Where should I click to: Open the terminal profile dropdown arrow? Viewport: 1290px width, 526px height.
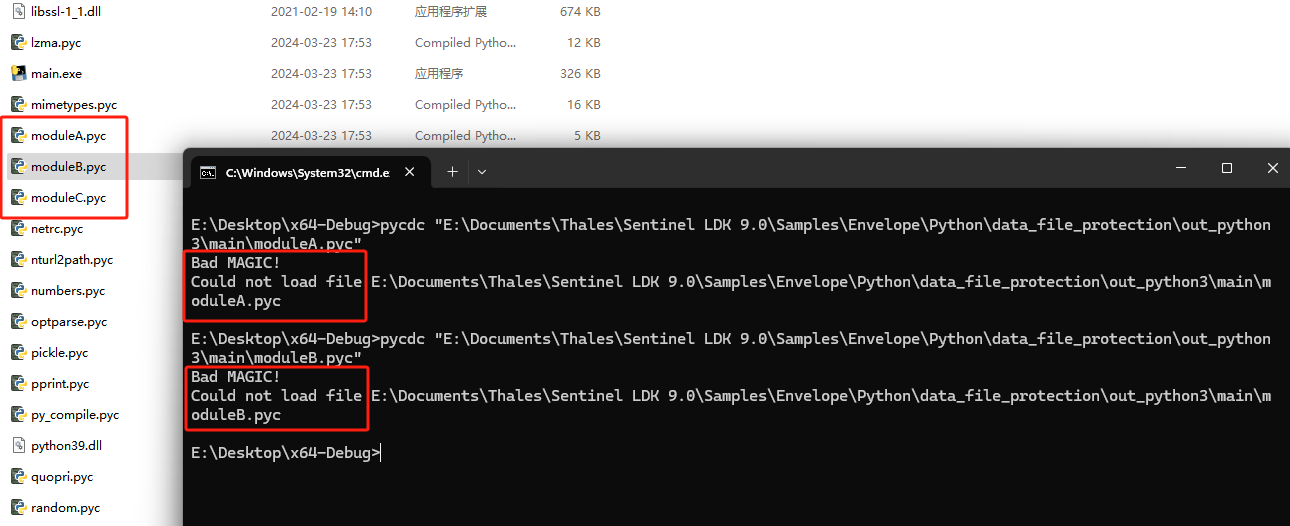tap(482, 172)
